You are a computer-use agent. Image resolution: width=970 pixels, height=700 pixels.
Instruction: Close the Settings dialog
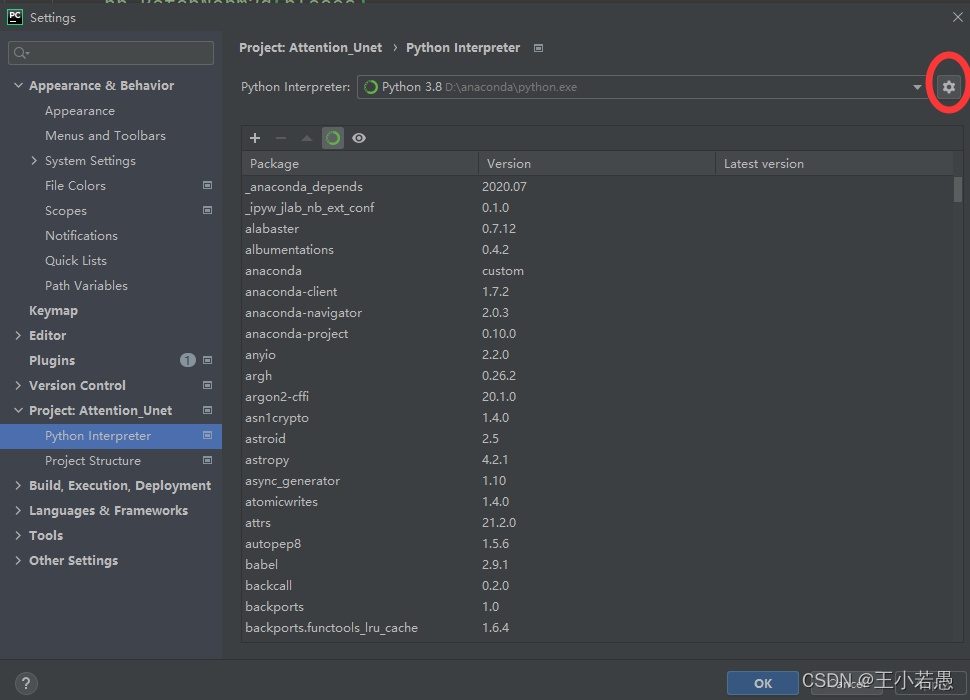point(958,17)
